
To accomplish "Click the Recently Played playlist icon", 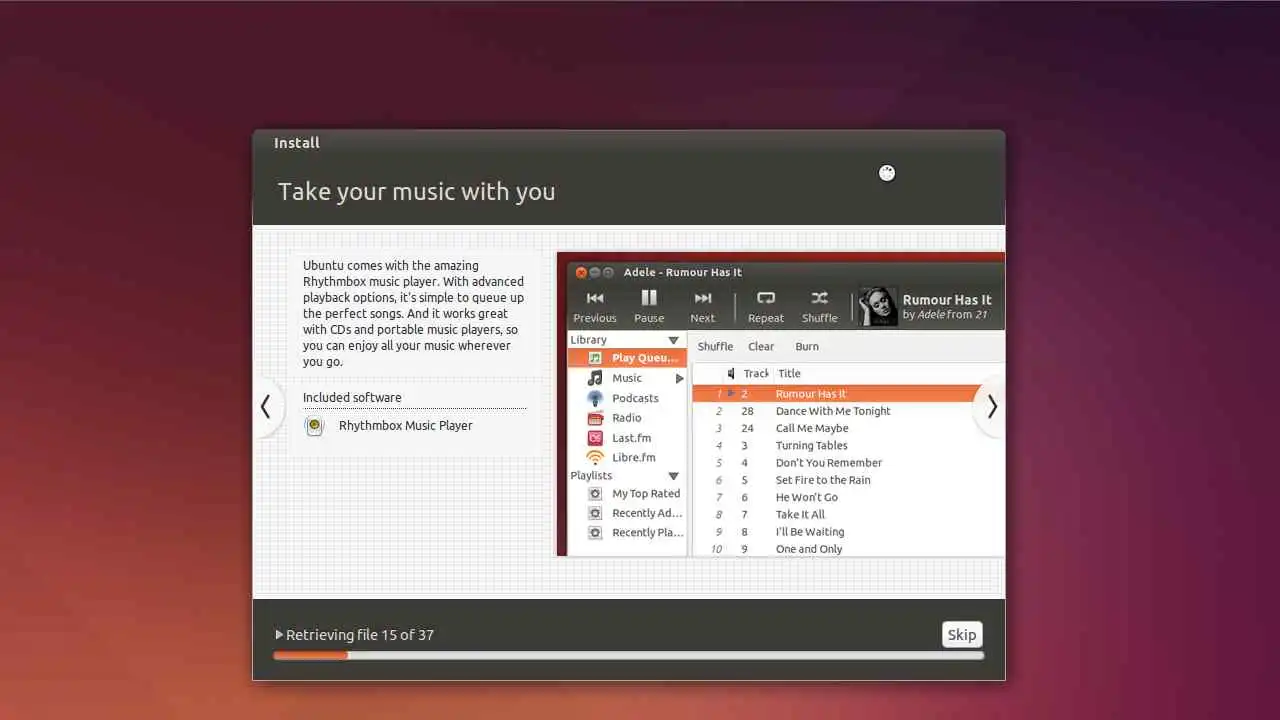I will coord(595,533).
